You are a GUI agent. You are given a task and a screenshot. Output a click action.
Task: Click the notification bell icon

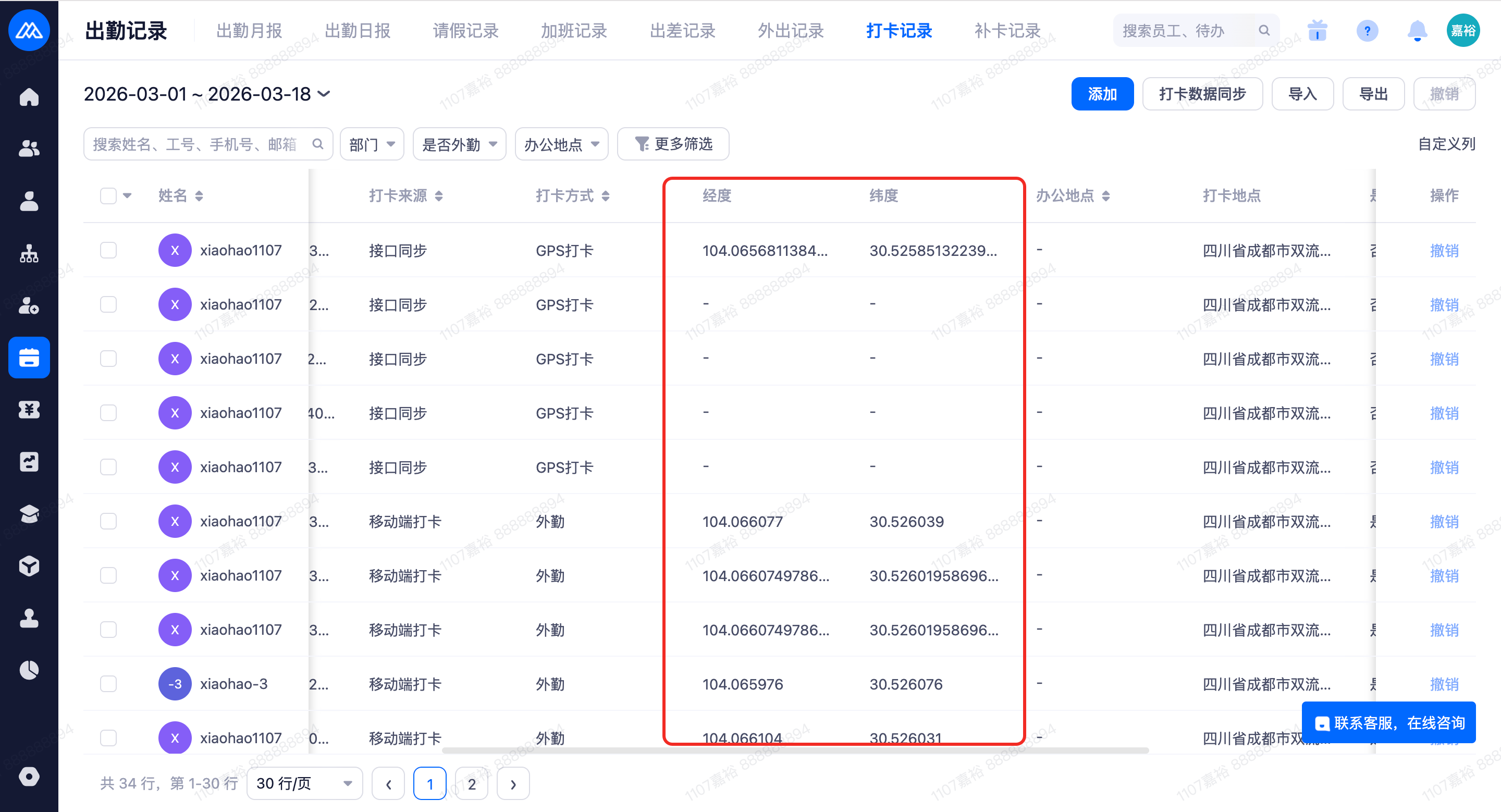(x=1417, y=31)
